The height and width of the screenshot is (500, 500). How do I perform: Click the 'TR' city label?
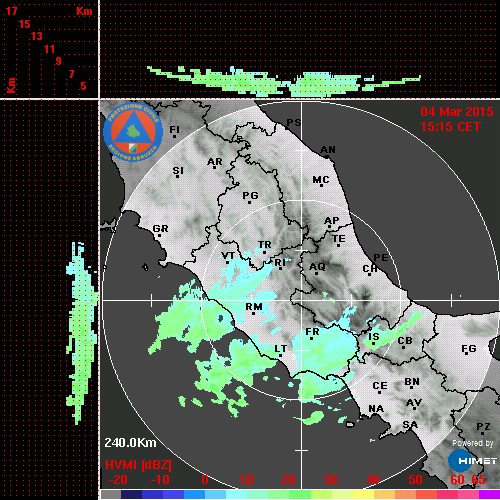(265, 245)
